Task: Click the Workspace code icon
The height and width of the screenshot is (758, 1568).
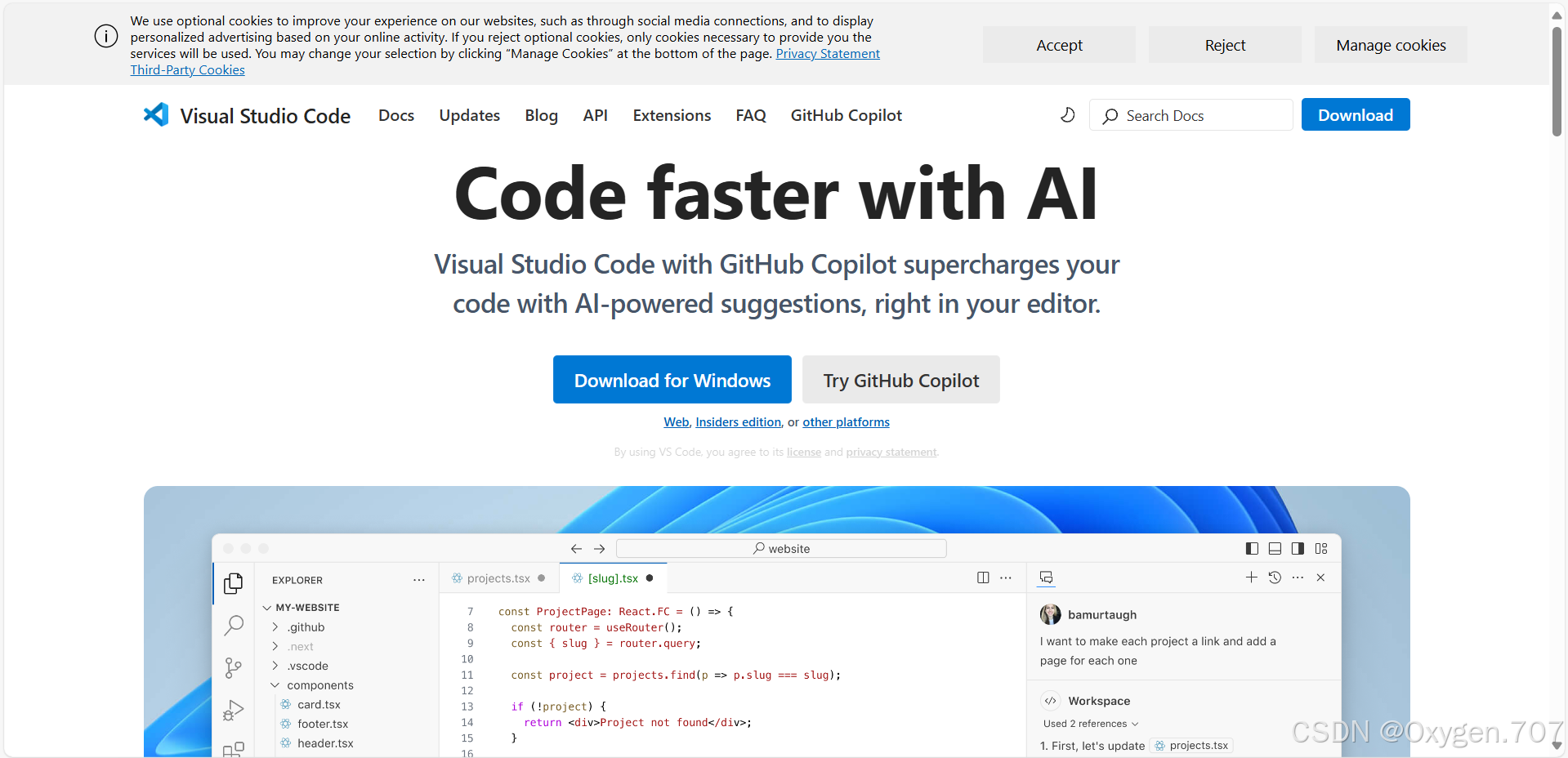Action: pyautogui.click(x=1051, y=701)
